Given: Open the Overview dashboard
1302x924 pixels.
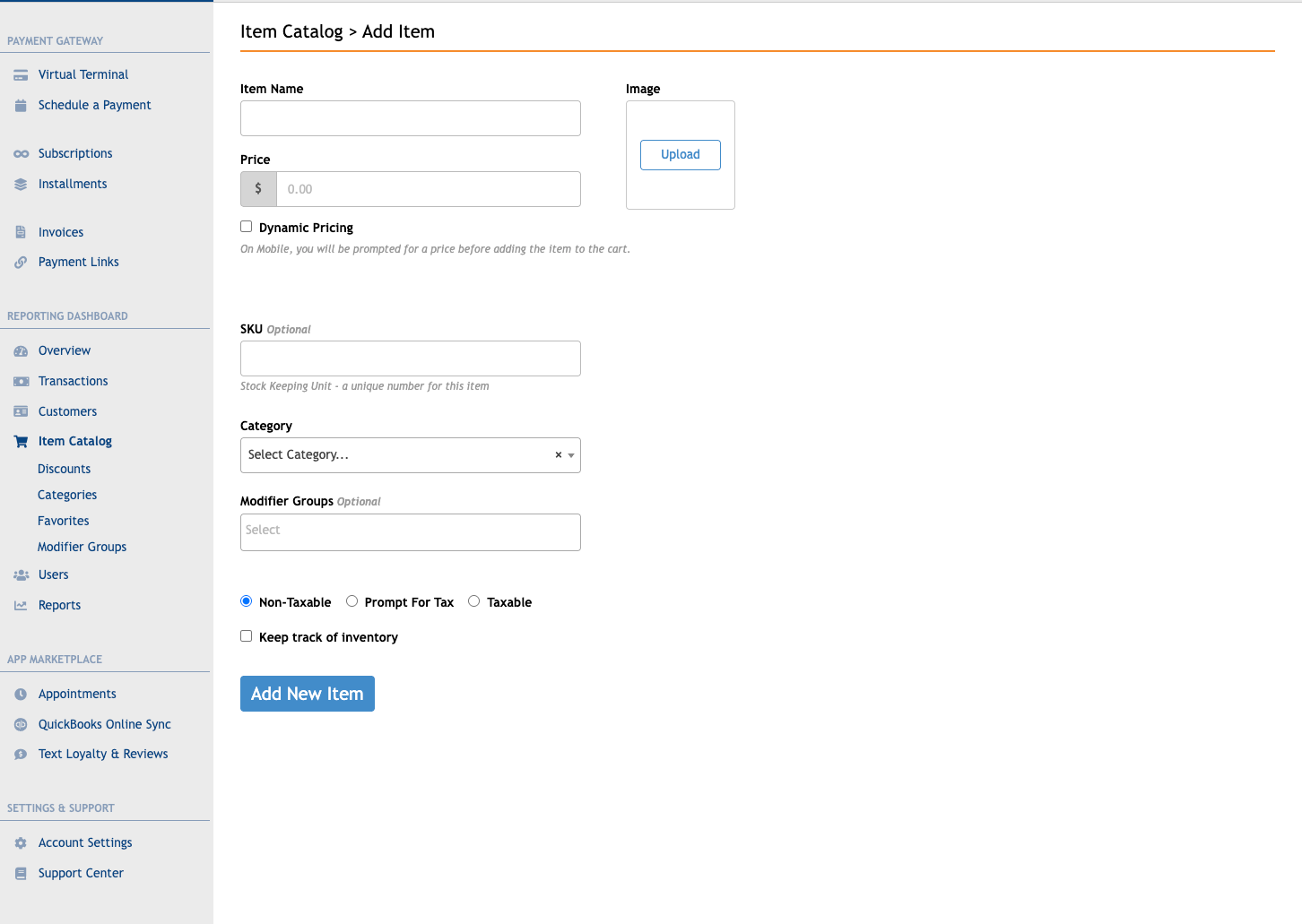Looking at the screenshot, I should click(65, 351).
